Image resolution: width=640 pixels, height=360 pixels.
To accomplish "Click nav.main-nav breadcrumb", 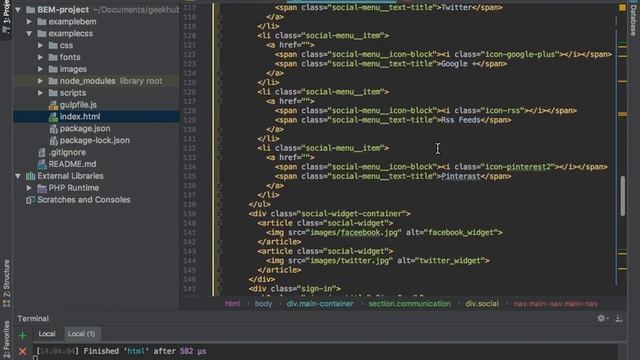I will (556, 304).
